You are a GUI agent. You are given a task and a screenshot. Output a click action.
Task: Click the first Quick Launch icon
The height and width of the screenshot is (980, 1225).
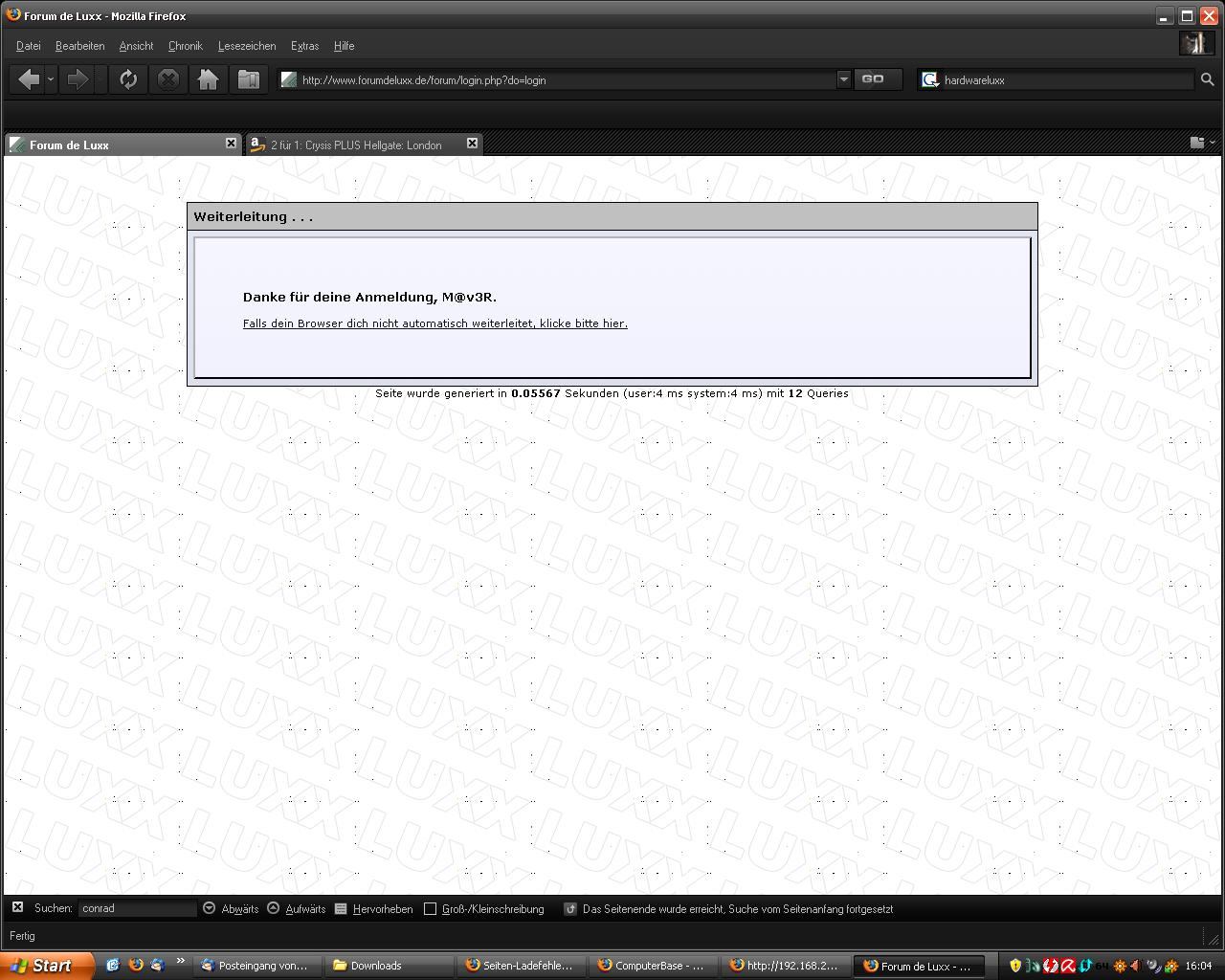[113, 965]
